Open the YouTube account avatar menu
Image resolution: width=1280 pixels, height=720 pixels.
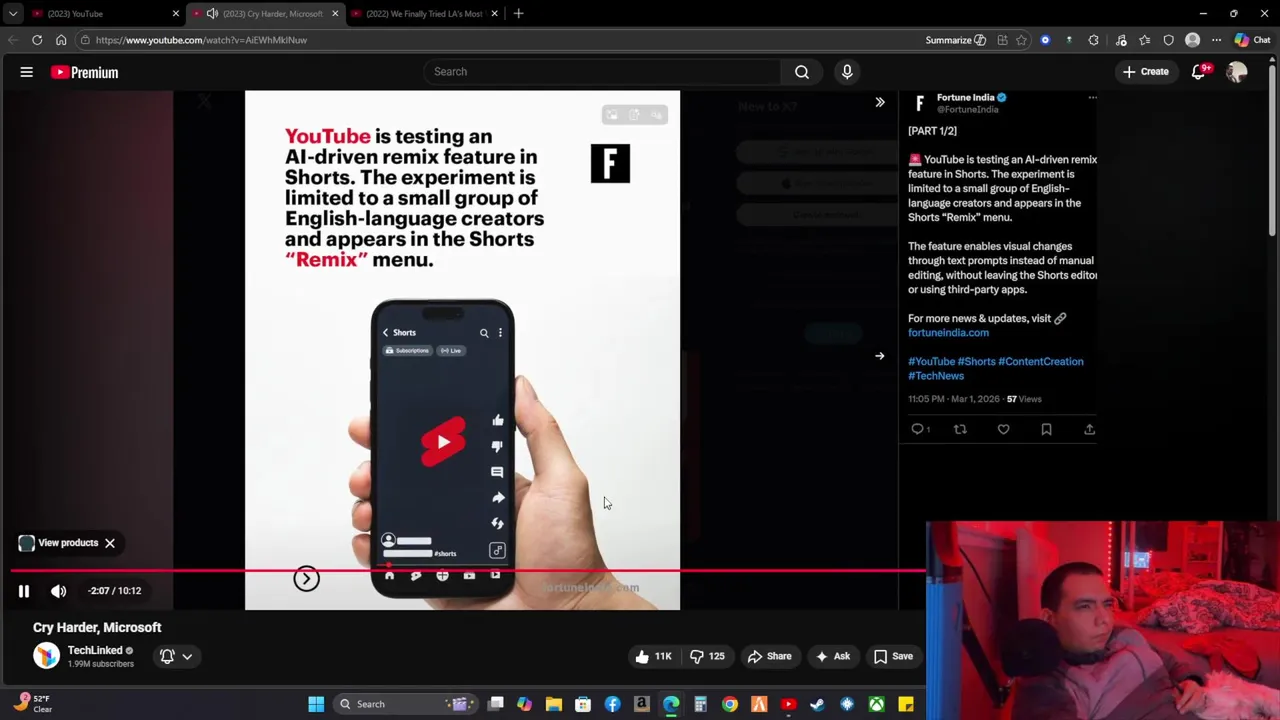pyautogui.click(x=1237, y=72)
